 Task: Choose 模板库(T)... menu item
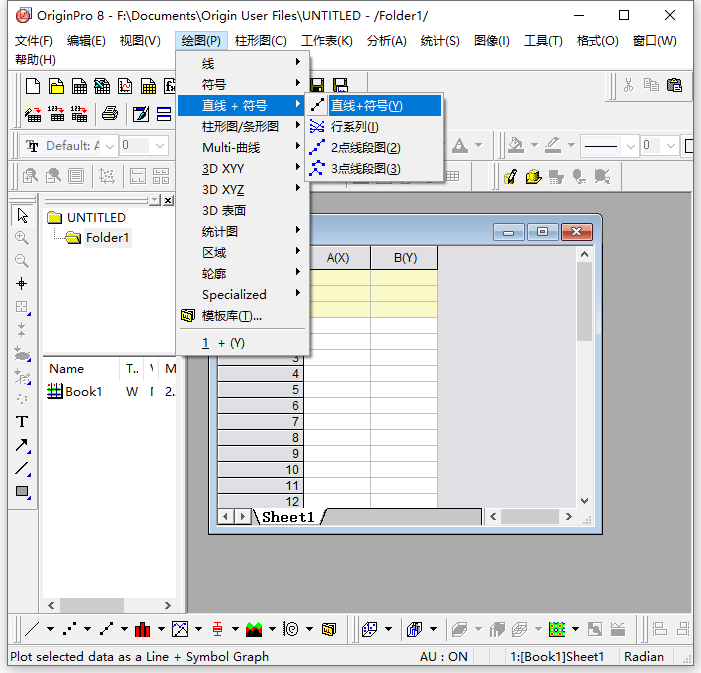pos(243,316)
